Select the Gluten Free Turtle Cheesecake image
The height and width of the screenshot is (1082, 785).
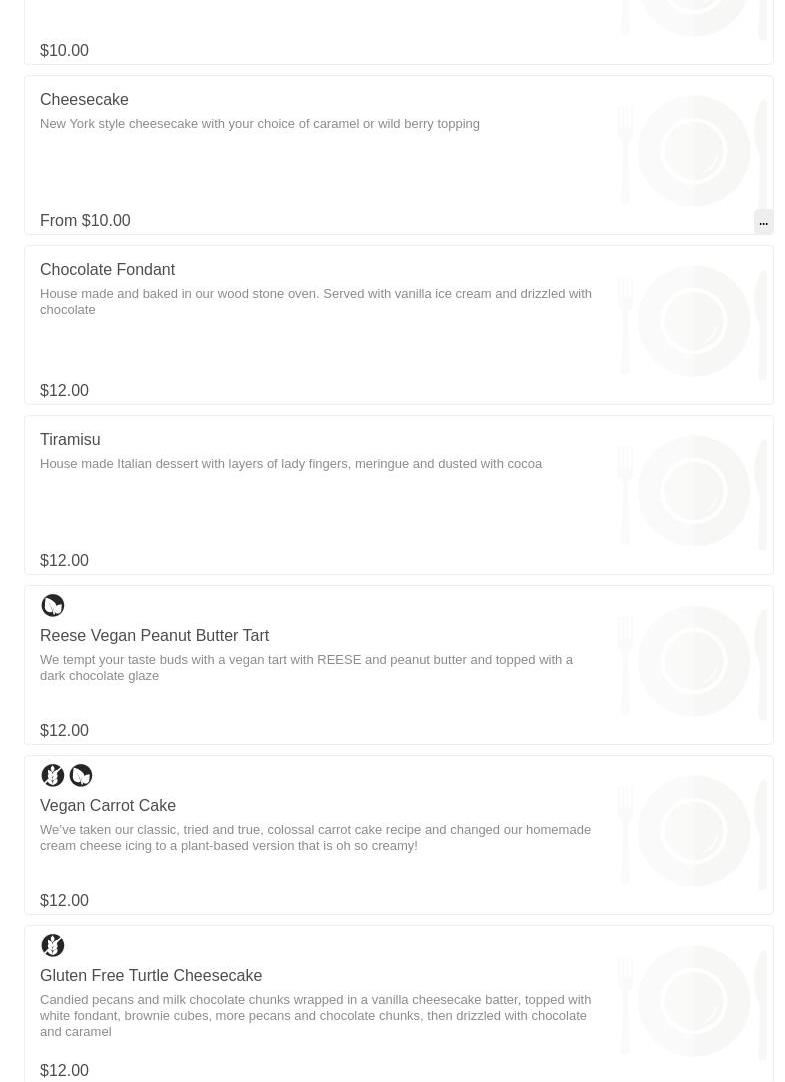pyautogui.click(x=693, y=1001)
